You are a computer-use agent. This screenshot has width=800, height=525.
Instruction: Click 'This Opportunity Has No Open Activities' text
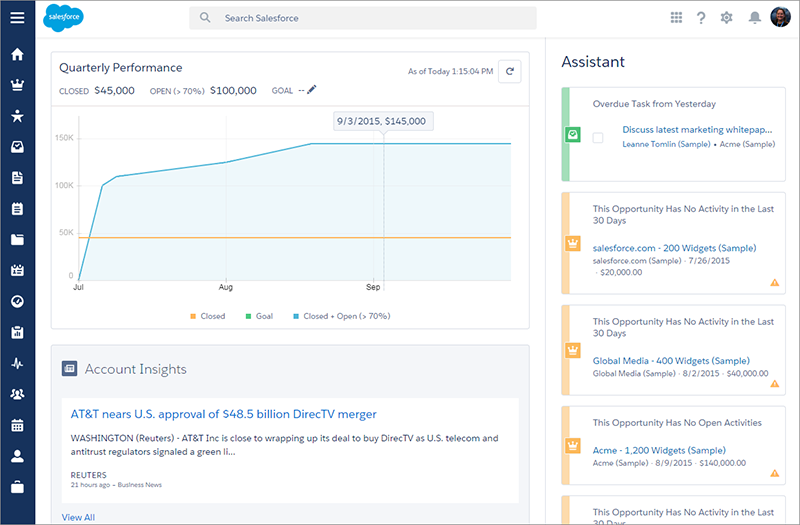point(677,422)
